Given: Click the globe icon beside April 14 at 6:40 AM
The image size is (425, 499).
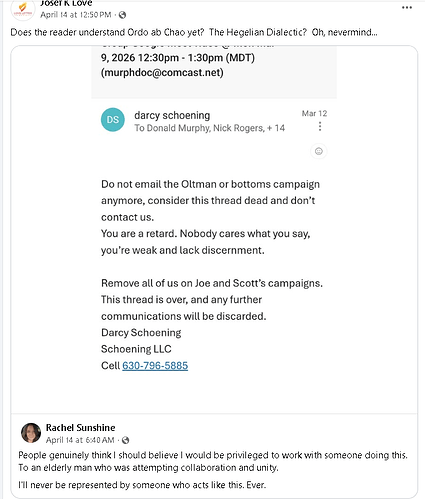Looking at the screenshot, I should pyautogui.click(x=125, y=440).
